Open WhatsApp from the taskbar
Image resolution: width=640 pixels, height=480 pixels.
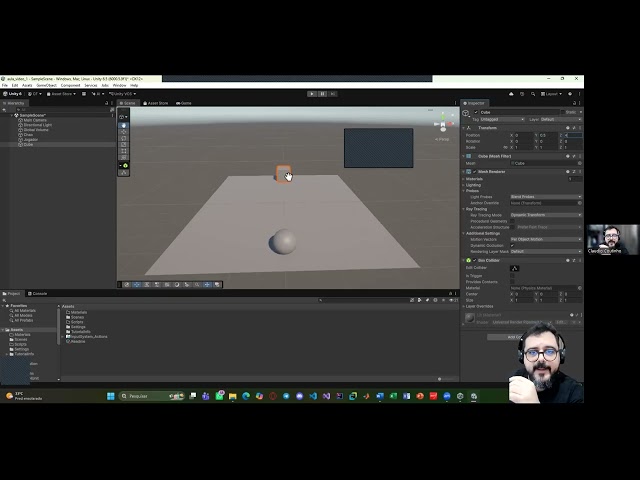pyautogui.click(x=220, y=396)
